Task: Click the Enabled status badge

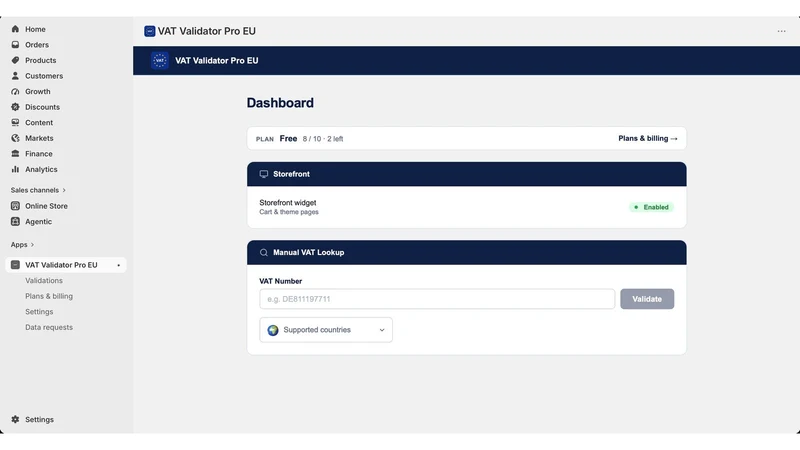Action: [652, 207]
